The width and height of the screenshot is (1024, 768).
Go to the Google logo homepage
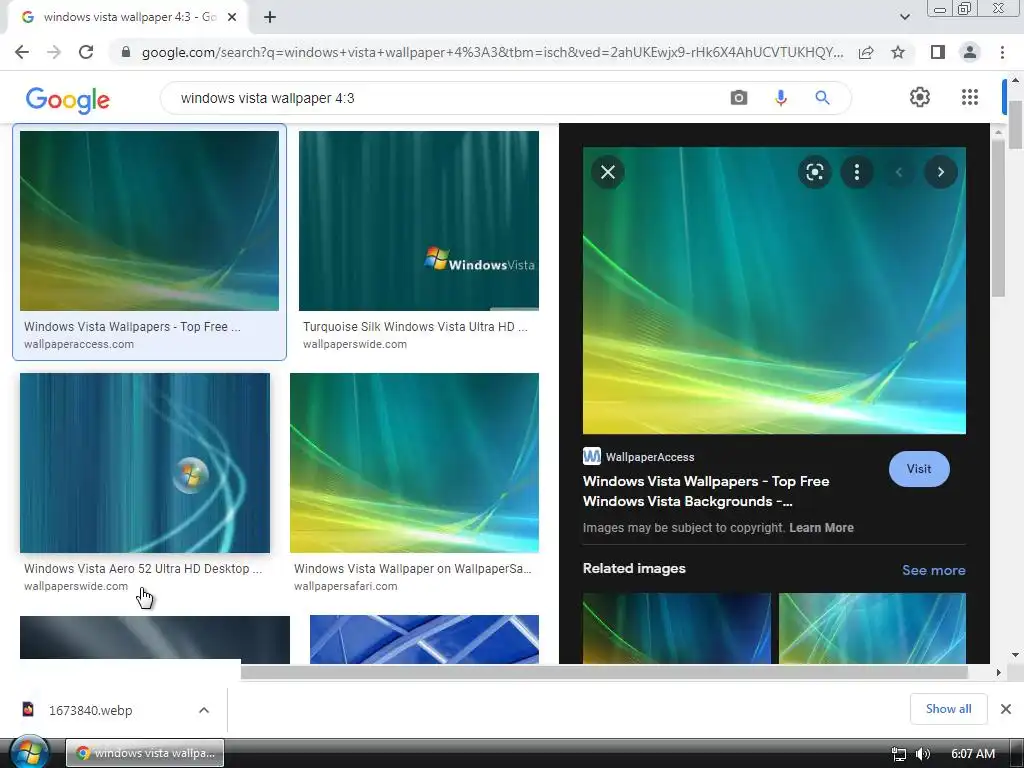pos(68,100)
